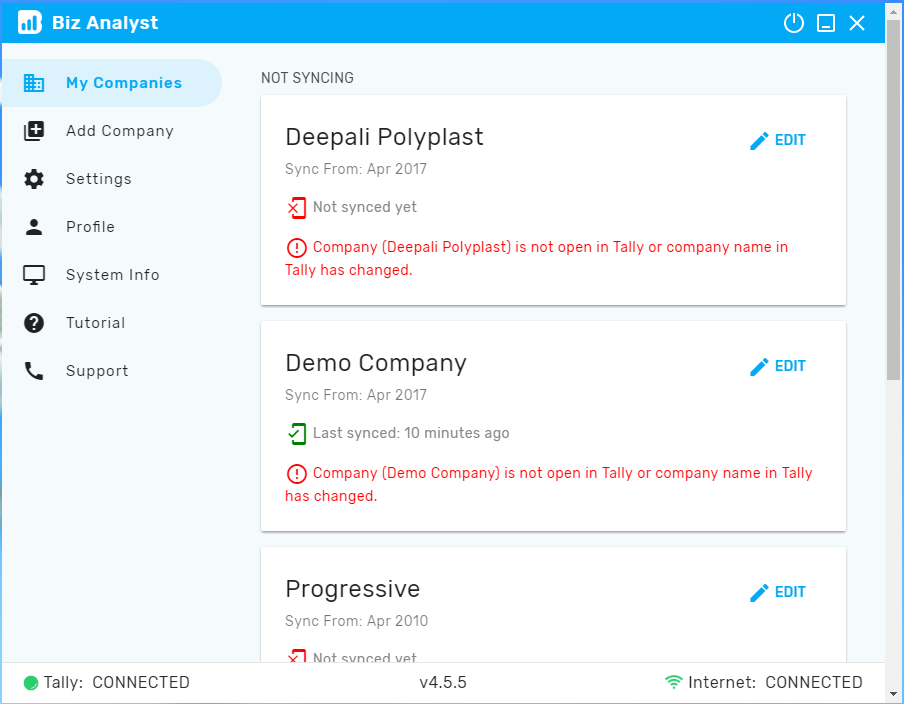Click the power icon in title bar
The width and height of the screenshot is (904, 704).
[x=793, y=23]
